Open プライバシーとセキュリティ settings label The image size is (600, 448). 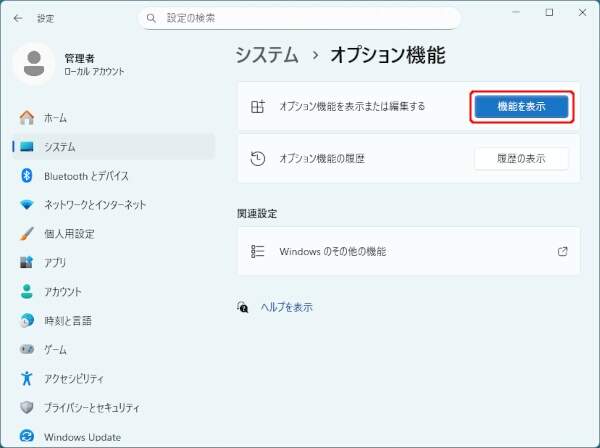tap(91, 407)
